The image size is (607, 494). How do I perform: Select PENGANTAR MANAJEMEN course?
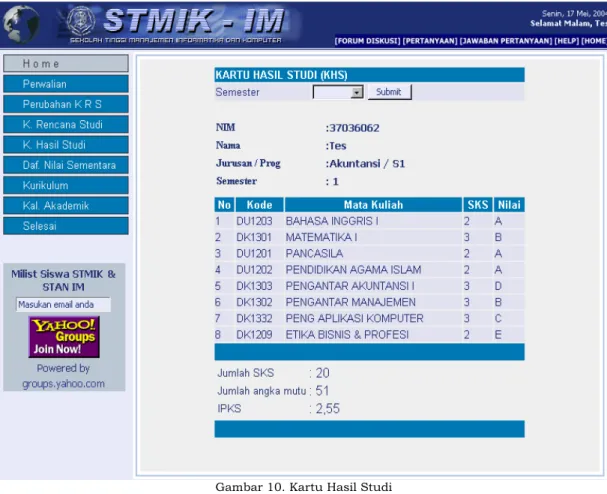(x=351, y=302)
